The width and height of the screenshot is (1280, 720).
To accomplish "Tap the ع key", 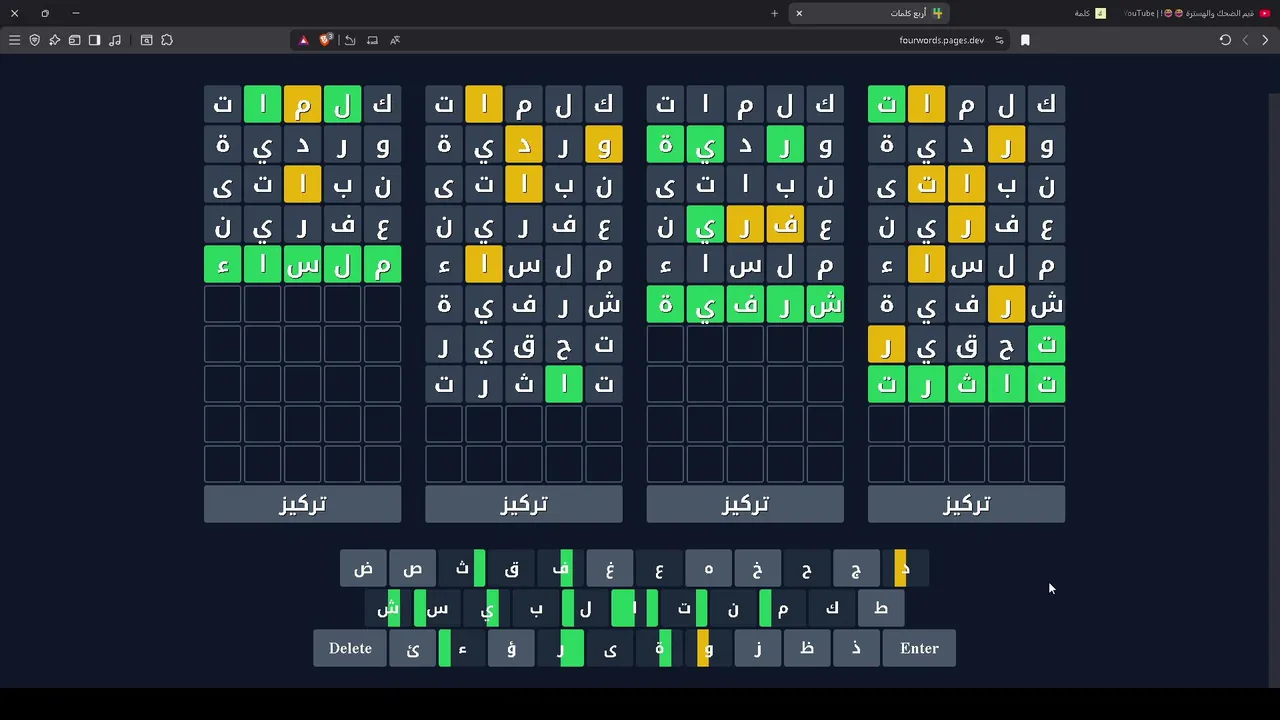I will (x=658, y=568).
